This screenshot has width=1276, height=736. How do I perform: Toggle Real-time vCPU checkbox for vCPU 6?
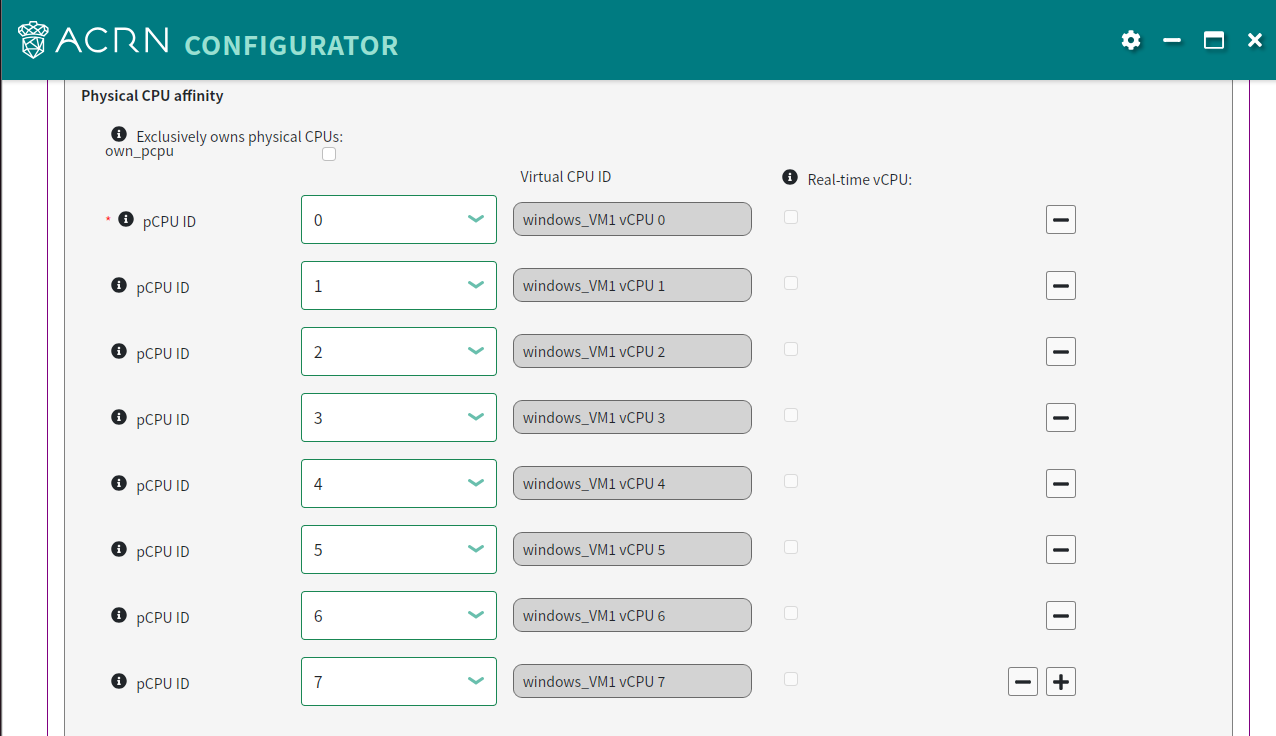pyautogui.click(x=791, y=613)
